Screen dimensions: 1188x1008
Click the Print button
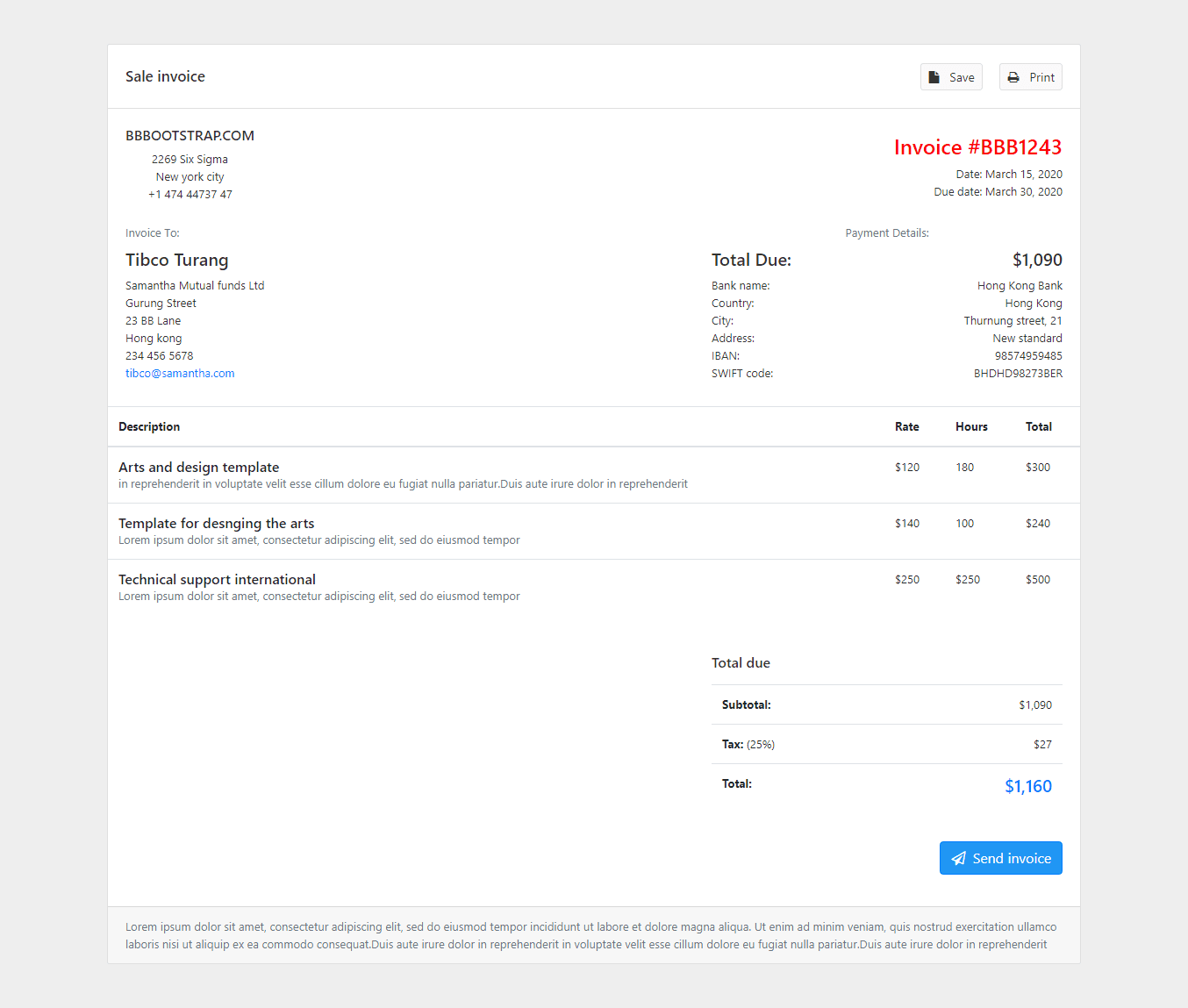(x=1030, y=76)
